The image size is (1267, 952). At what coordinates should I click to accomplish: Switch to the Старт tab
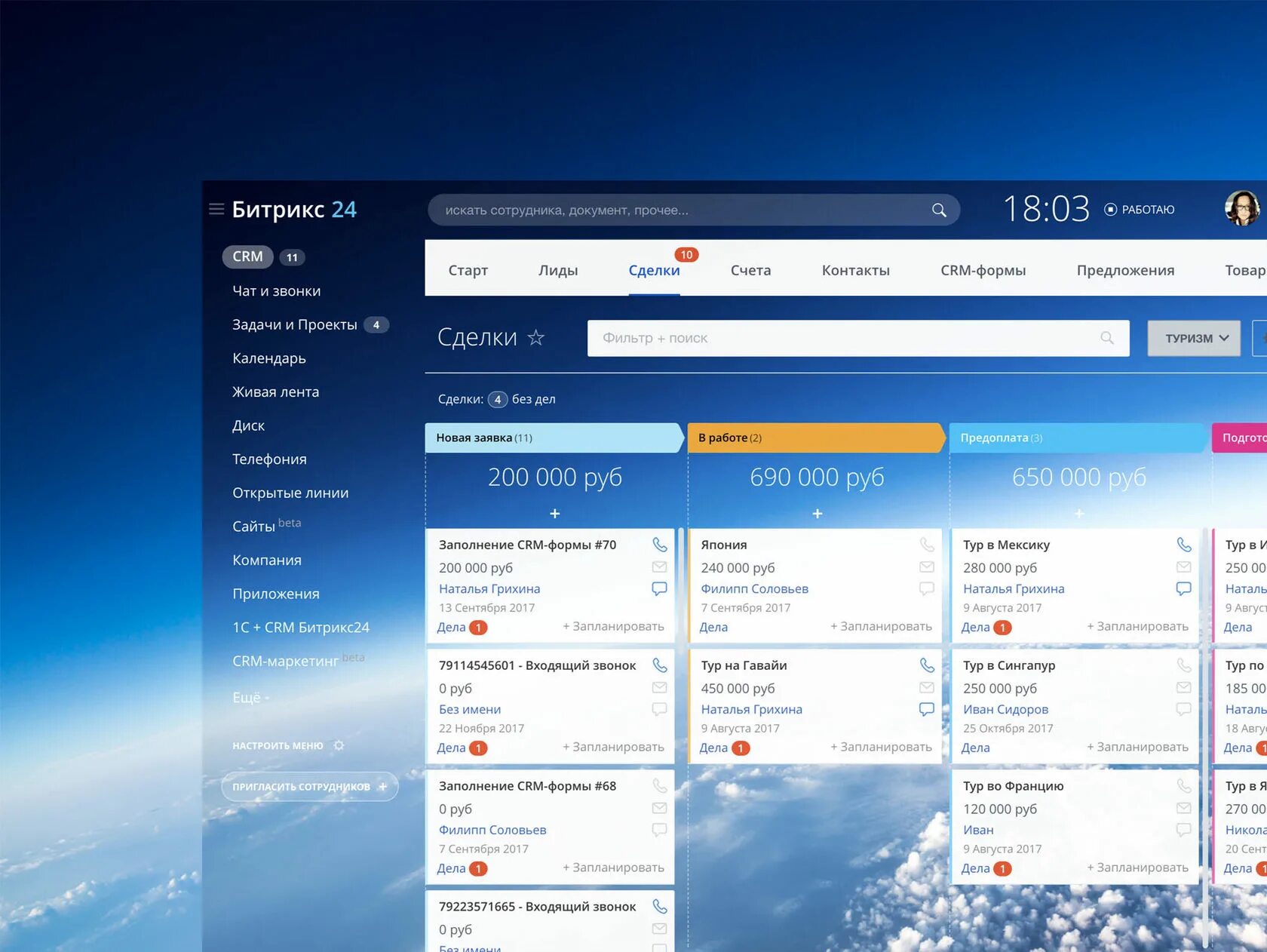point(468,270)
